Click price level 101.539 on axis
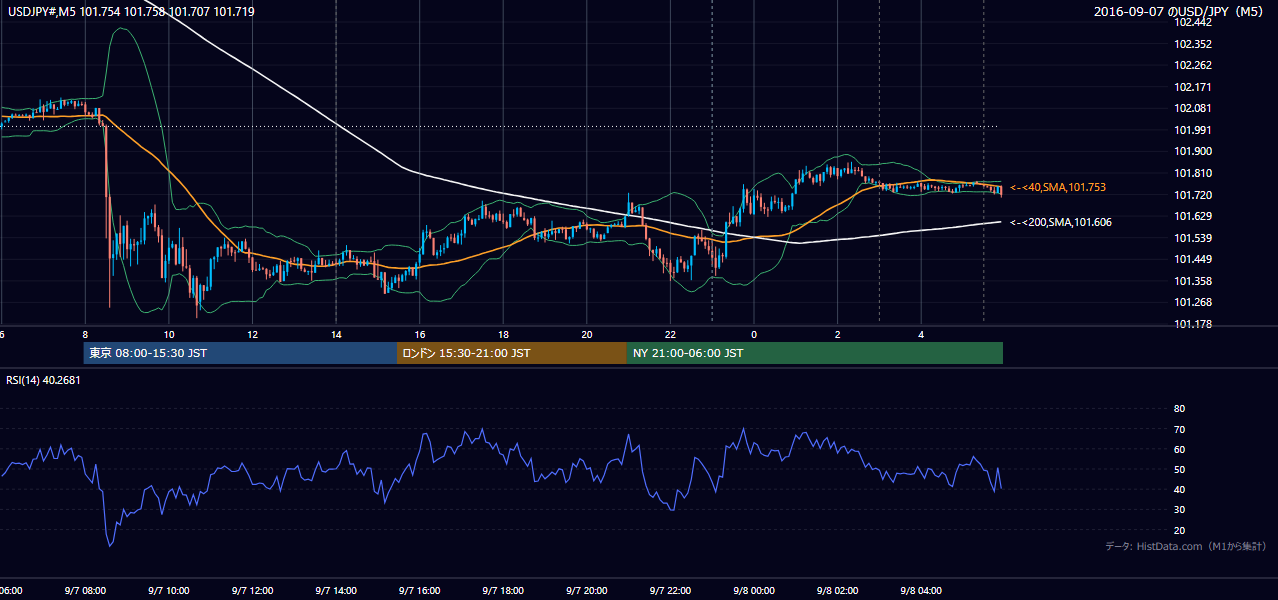Image resolution: width=1278 pixels, height=600 pixels. 1192,238
